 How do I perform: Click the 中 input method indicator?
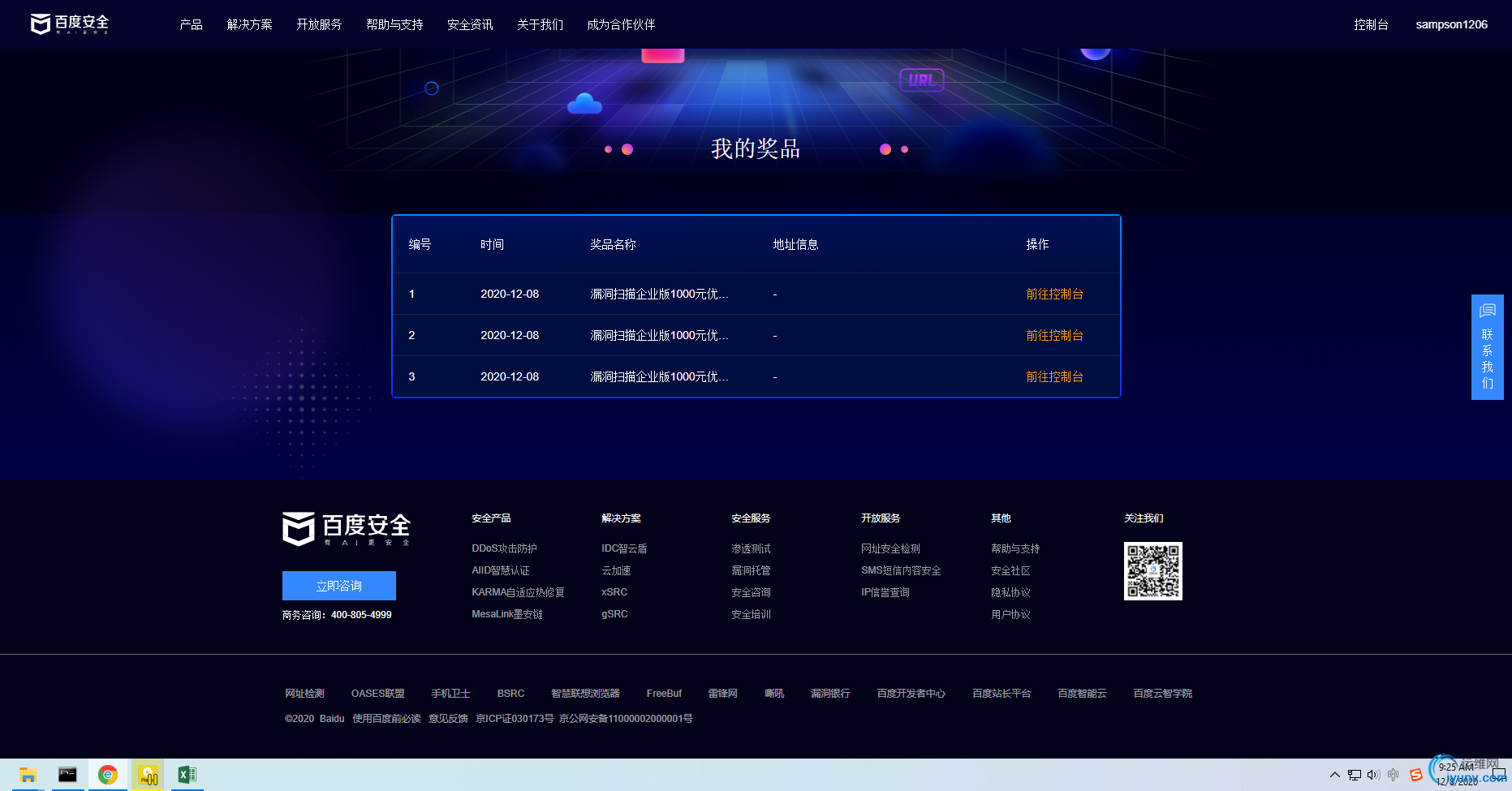[1394, 775]
